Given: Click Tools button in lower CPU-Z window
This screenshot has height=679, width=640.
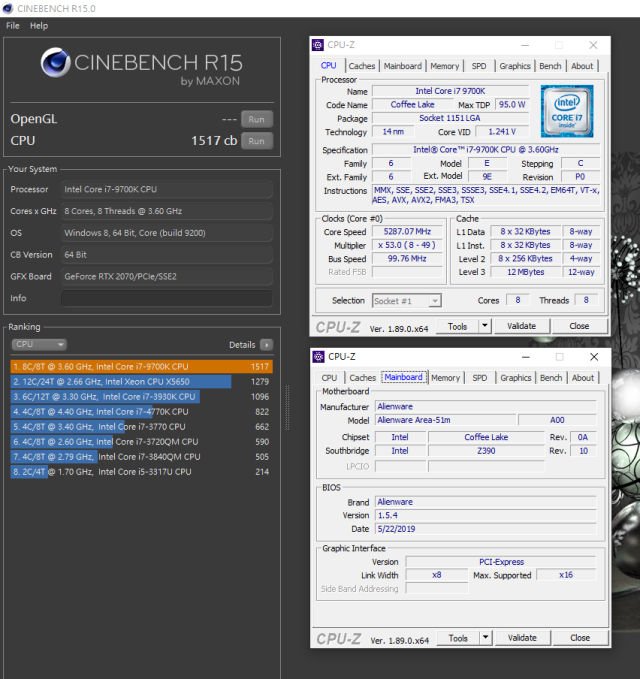Looking at the screenshot, I should pyautogui.click(x=458, y=638).
